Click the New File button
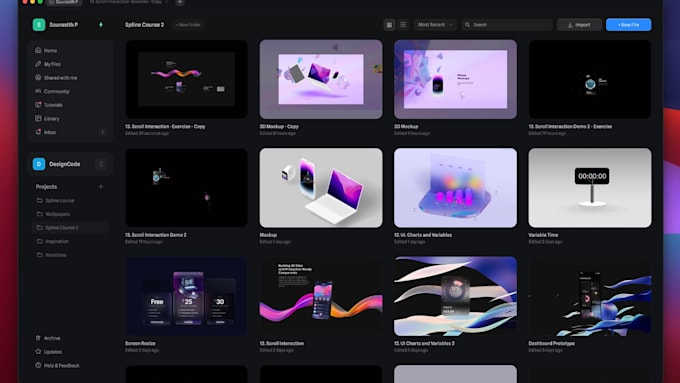Viewport: 680px width, 383px height. tap(628, 25)
